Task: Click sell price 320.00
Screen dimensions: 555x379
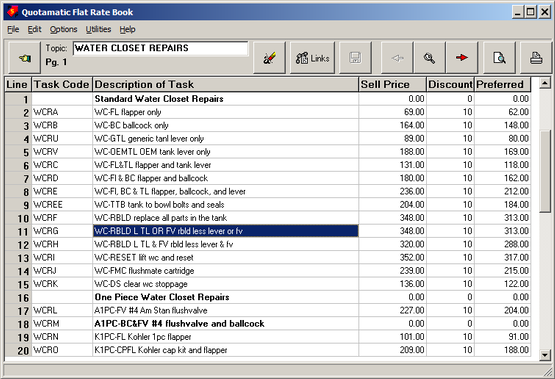Action: pyautogui.click(x=393, y=245)
